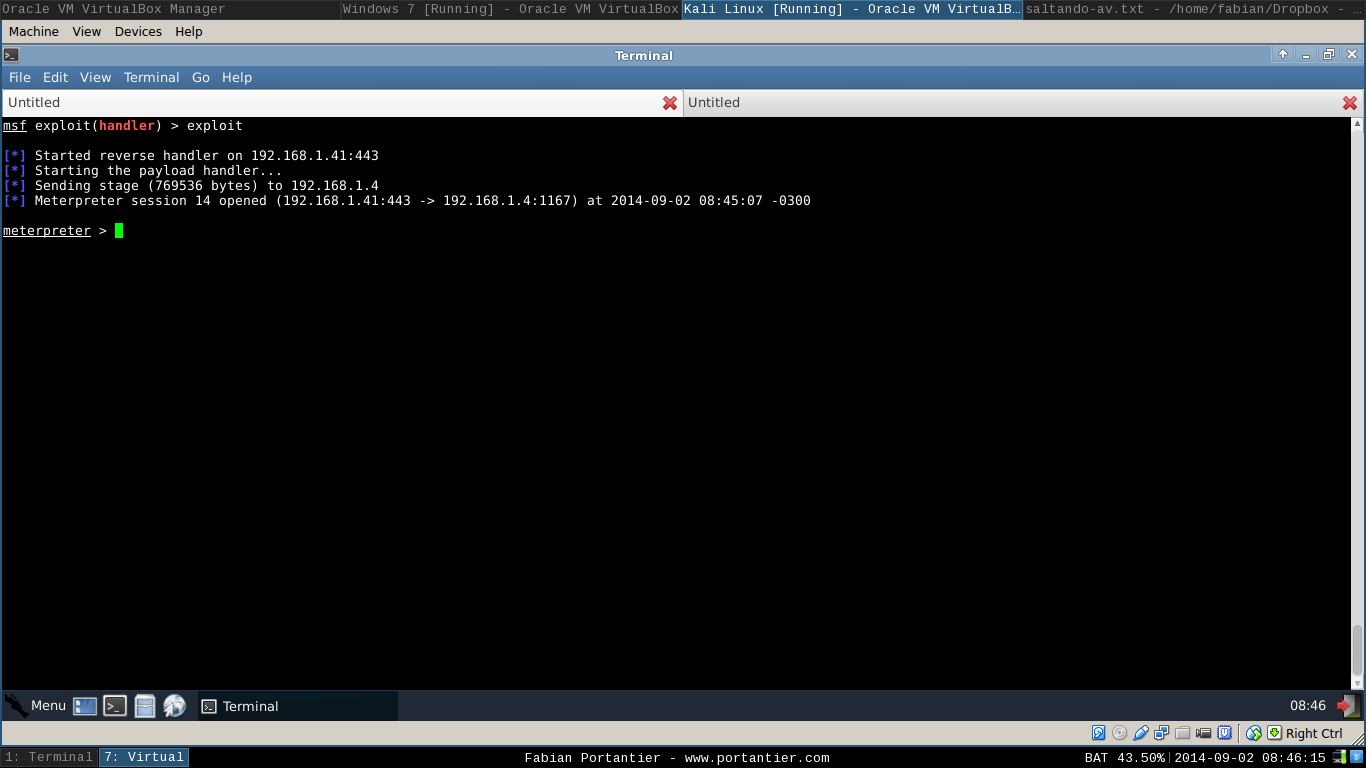Click the VirtualBox optical disc status icon

pos(1120,733)
